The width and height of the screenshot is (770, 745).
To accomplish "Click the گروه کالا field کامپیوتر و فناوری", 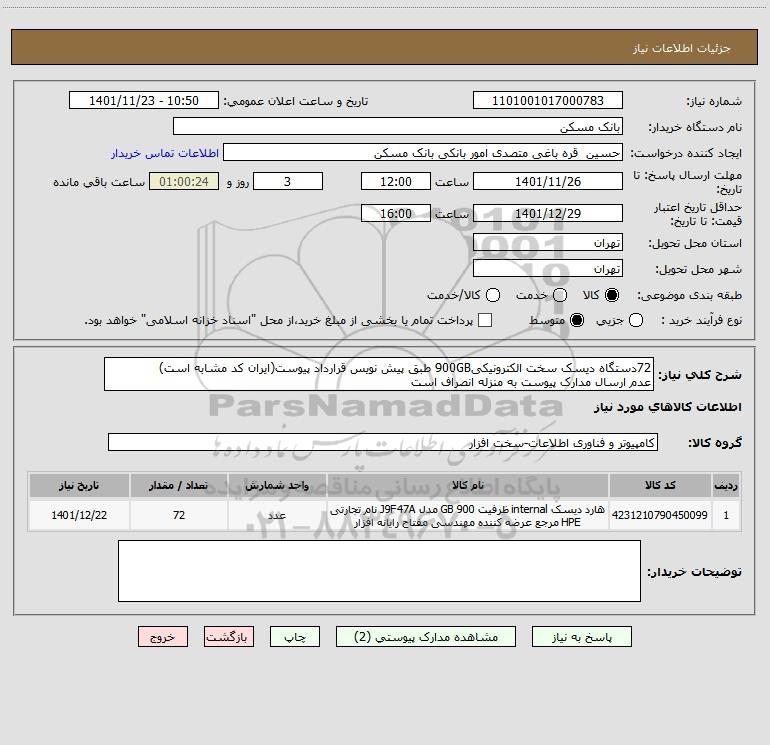I will (x=383, y=442).
